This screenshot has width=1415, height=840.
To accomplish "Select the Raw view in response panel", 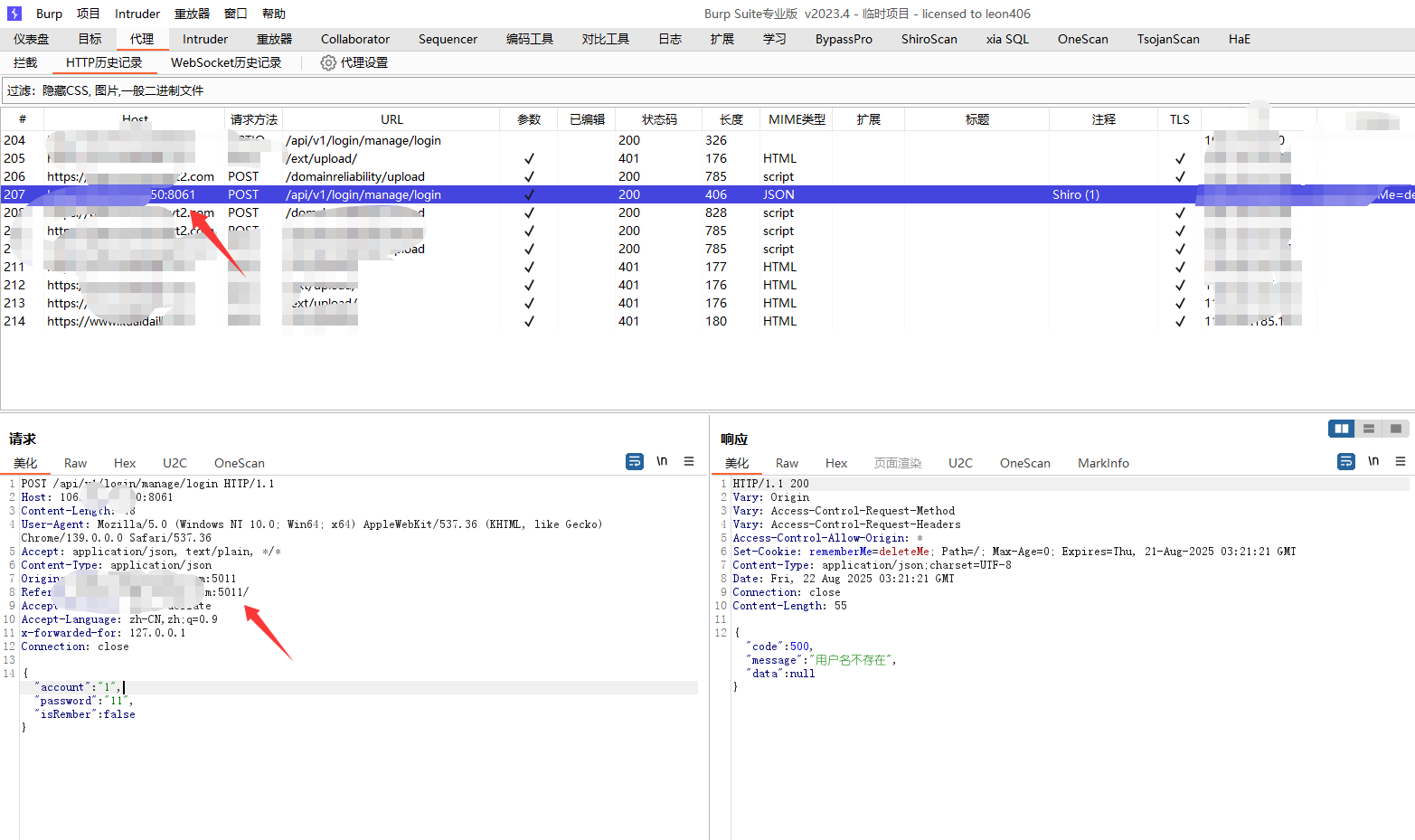I will 787,463.
